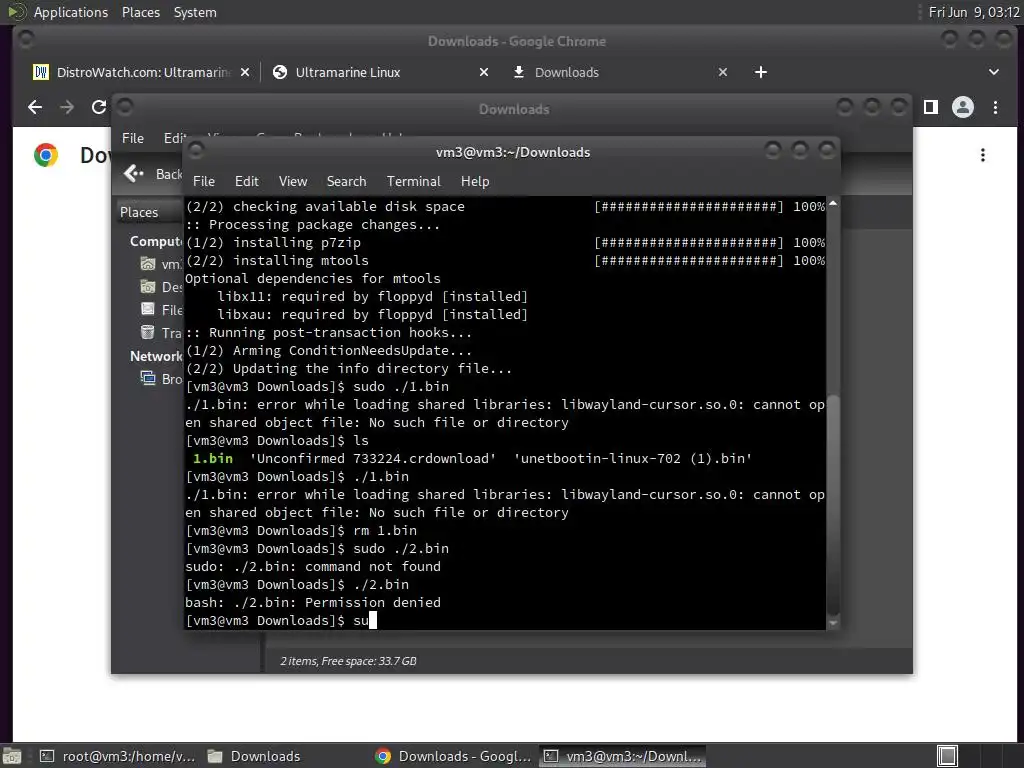Reload the Chrome page
The width and height of the screenshot is (1024, 768).
[x=99, y=107]
